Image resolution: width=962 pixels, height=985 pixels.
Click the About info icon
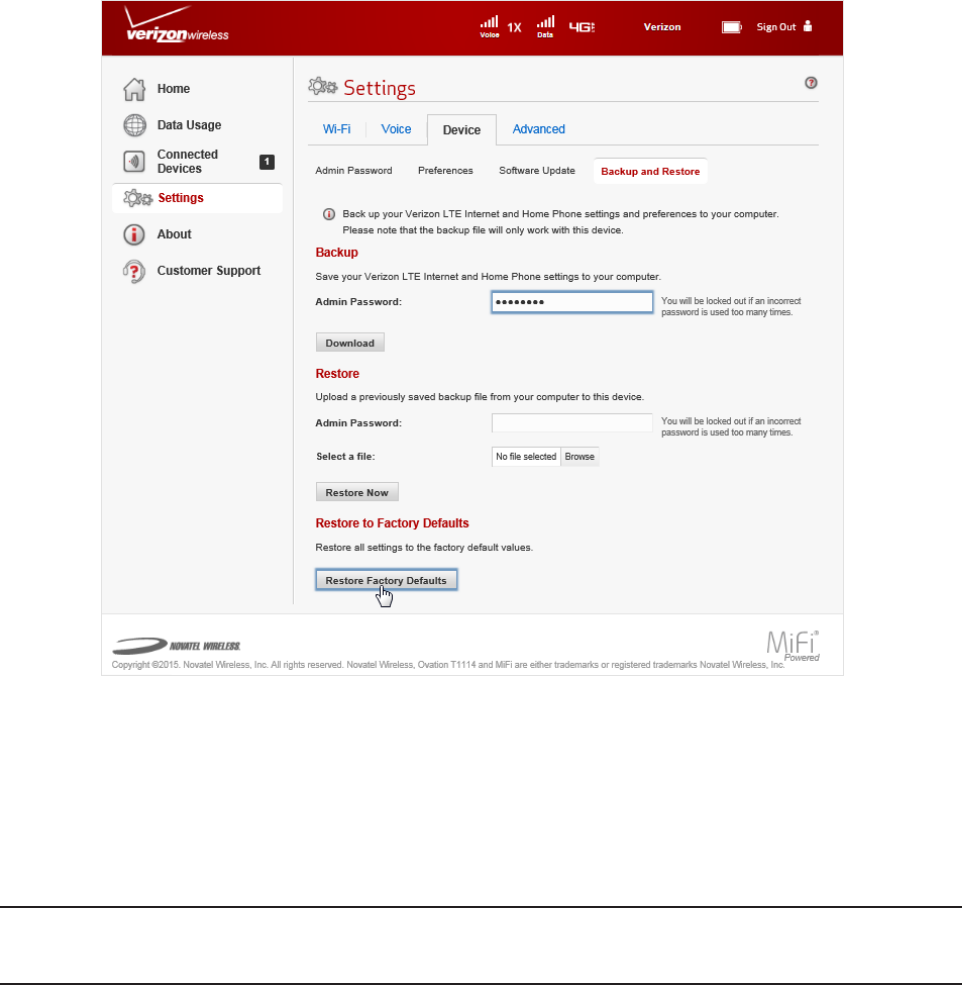click(x=134, y=234)
